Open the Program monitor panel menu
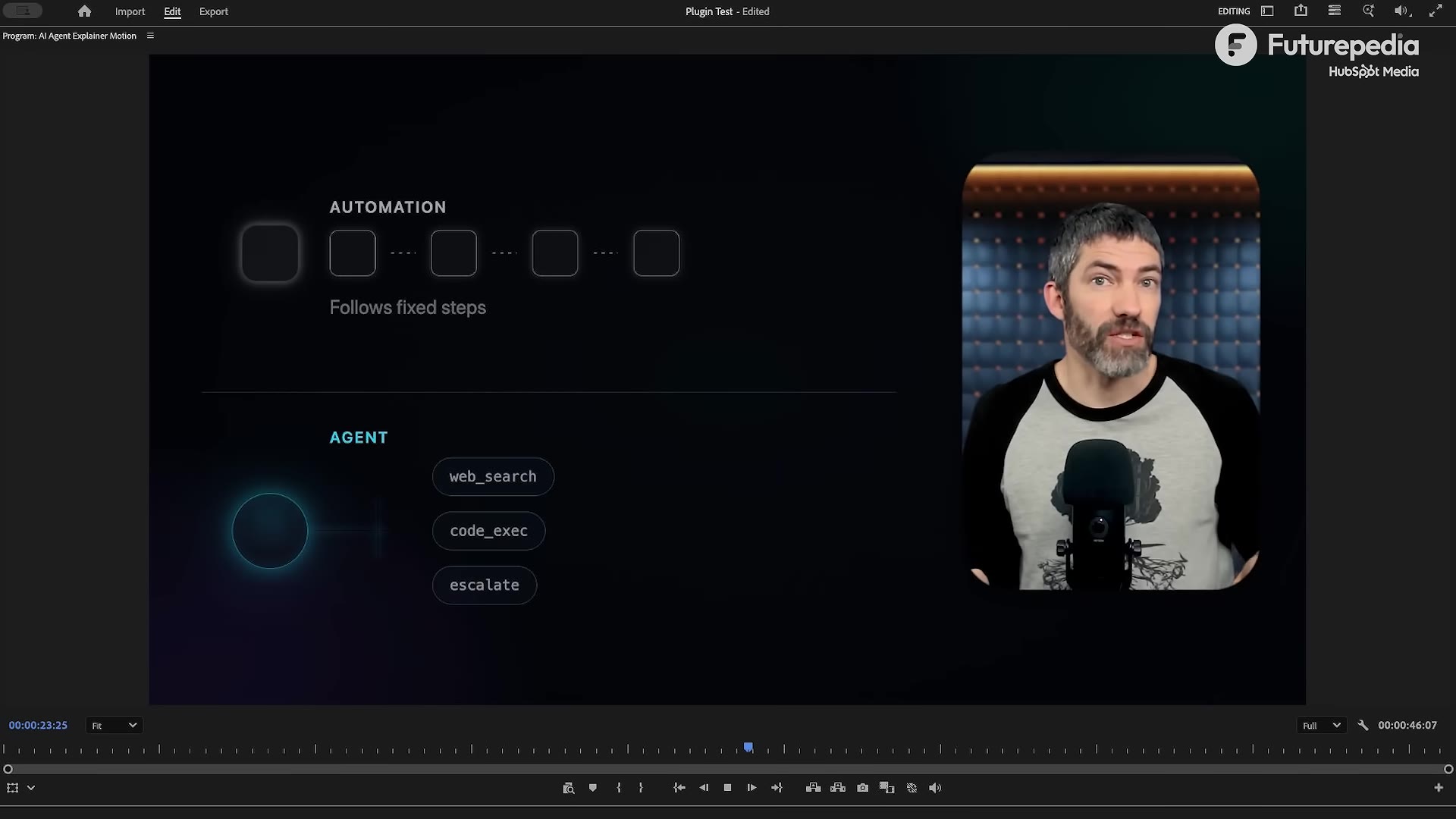This screenshot has height=819, width=1456. coord(150,36)
